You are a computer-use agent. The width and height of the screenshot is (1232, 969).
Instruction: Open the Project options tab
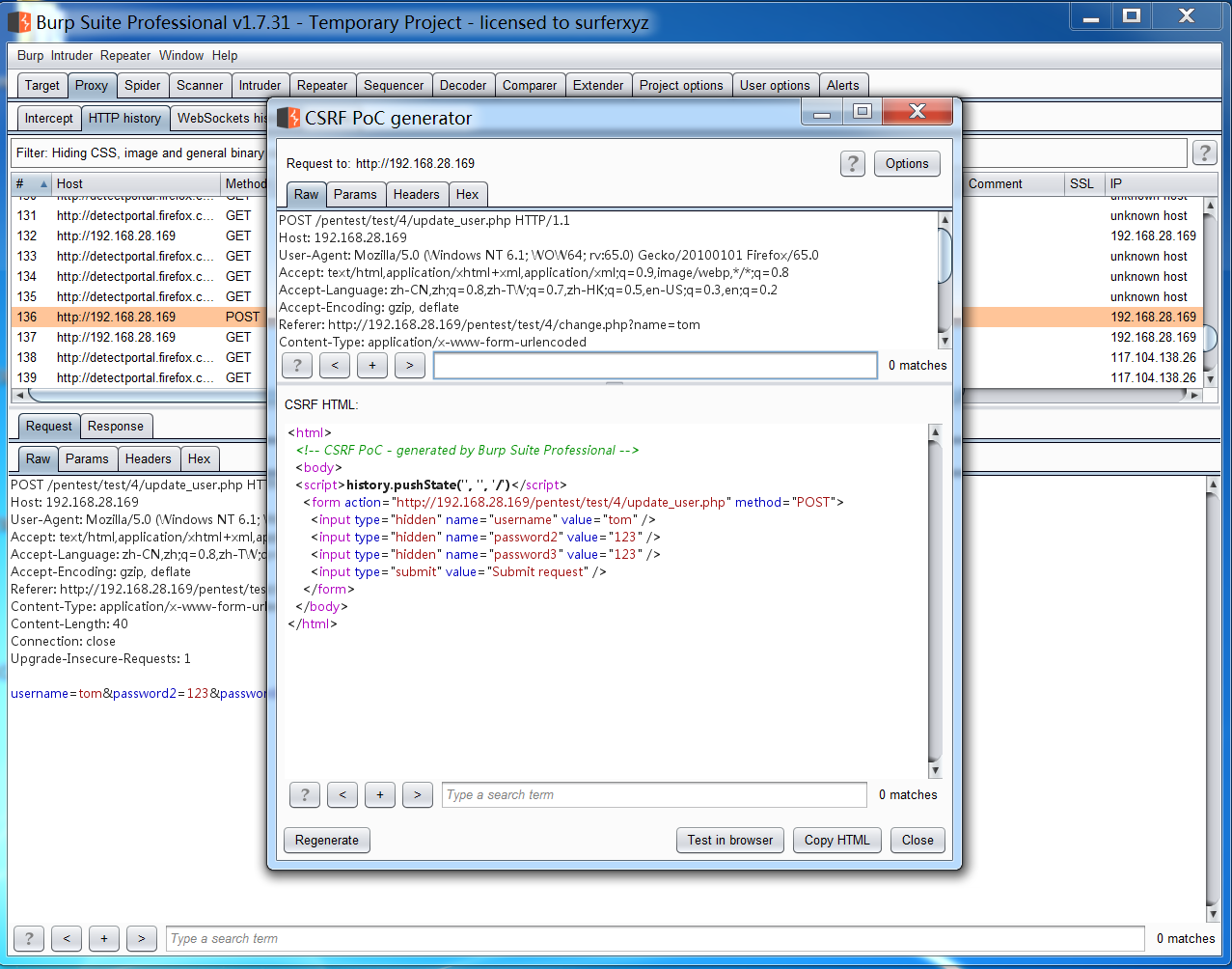click(681, 85)
